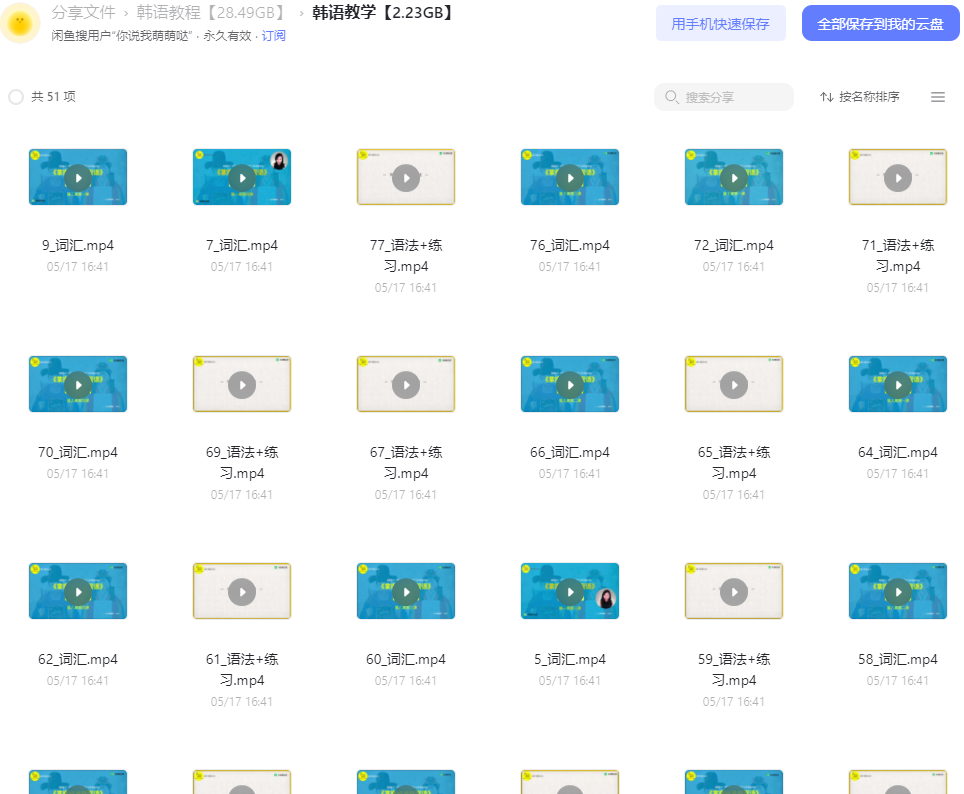Screen dimensions: 964x794
Task: Toggle the select-all circle beside 共 51 项
Action: click(16, 97)
